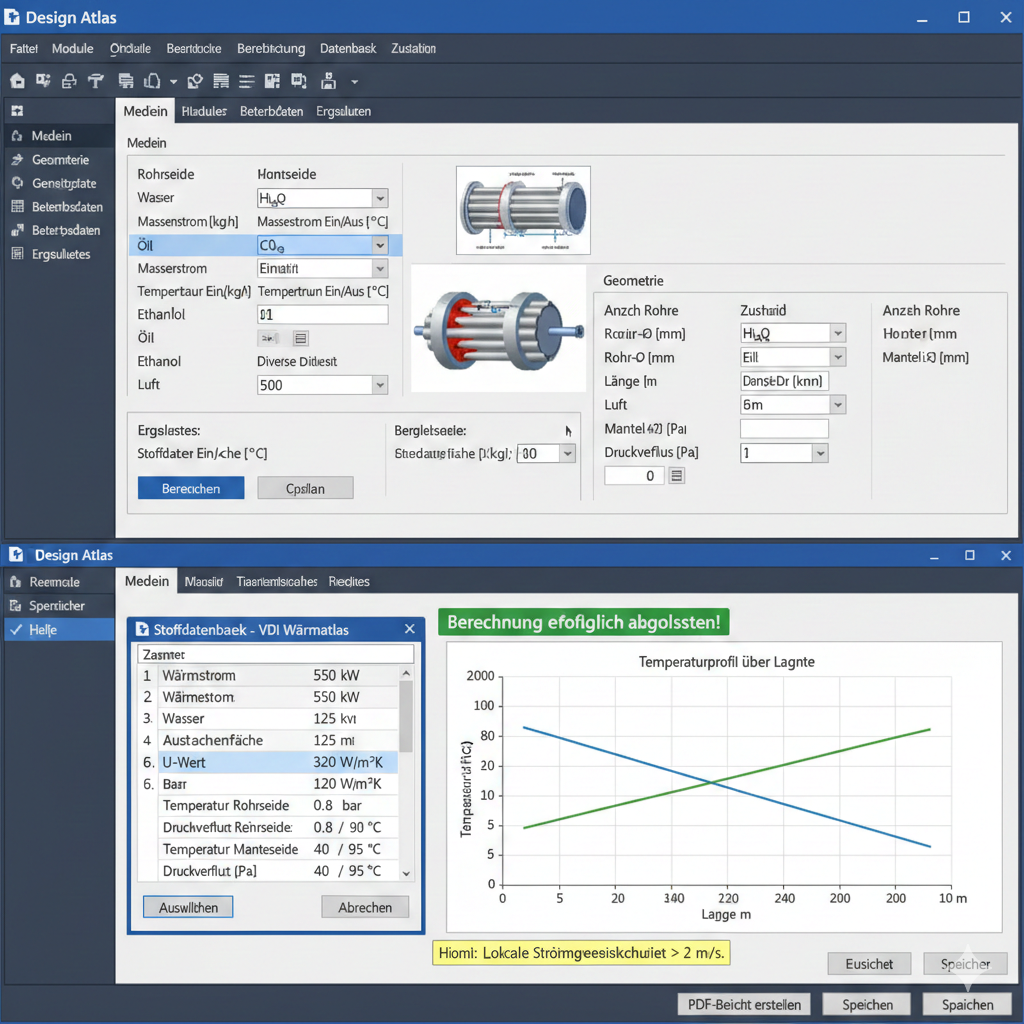1024x1024 pixels.
Task: Switch to the Ergsluten tab
Action: 343,111
